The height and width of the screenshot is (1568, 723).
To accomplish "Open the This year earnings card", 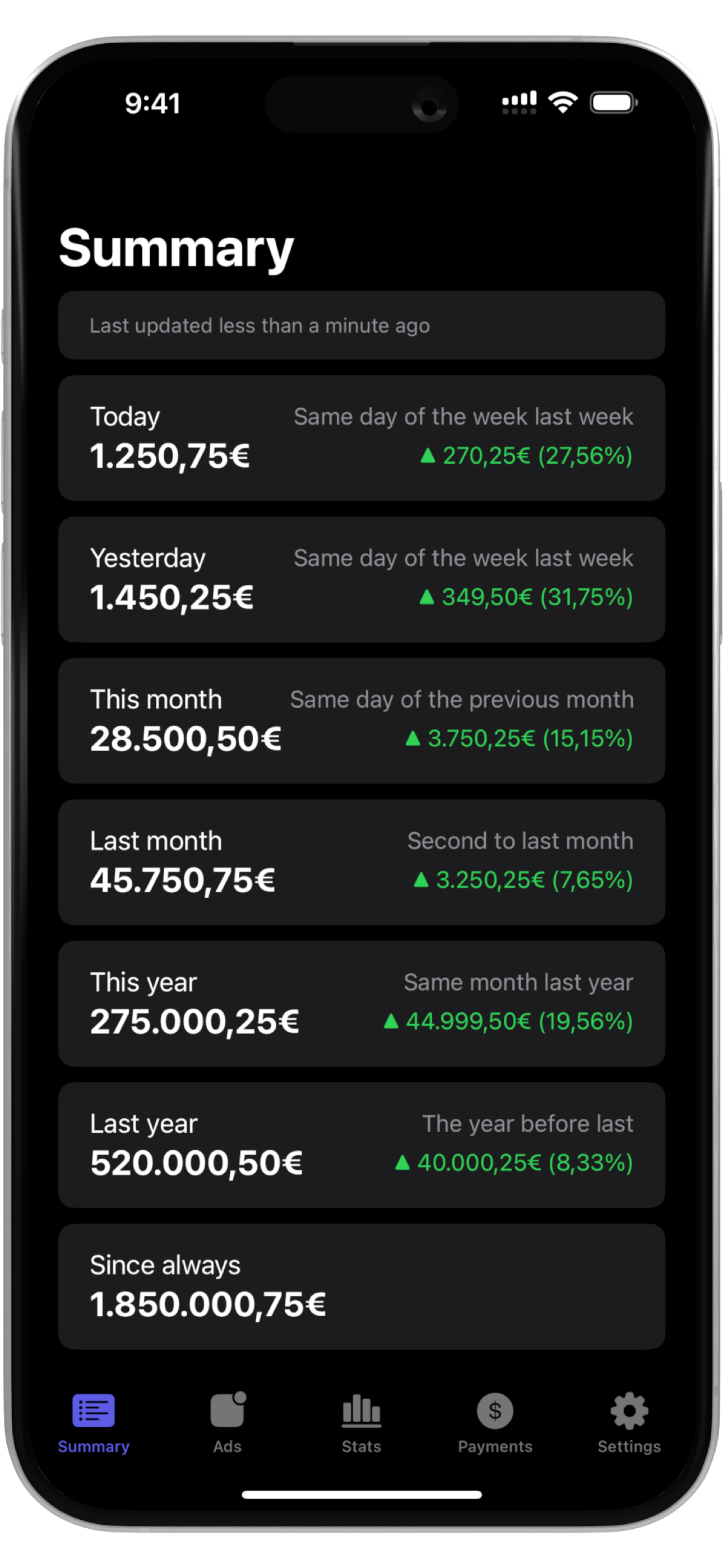I will point(361,1003).
